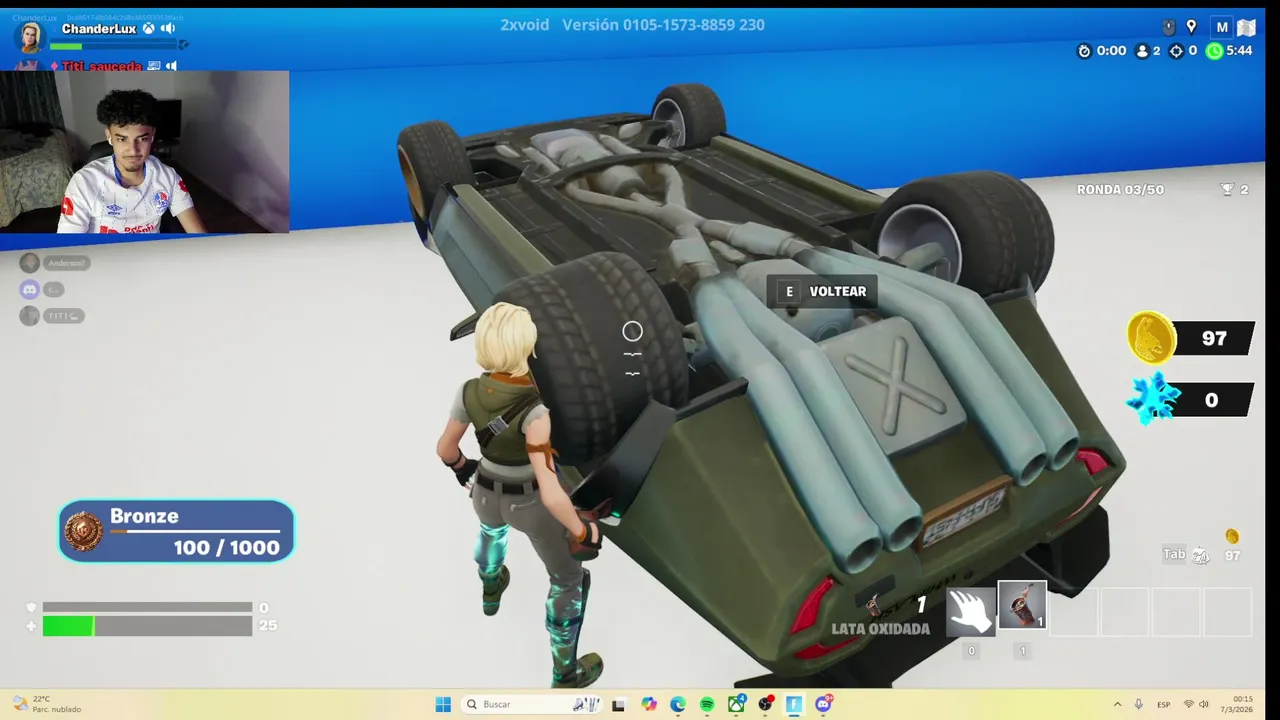This screenshot has width=1280, height=720.
Task: Open the folded map icon
Action: 1246,27
